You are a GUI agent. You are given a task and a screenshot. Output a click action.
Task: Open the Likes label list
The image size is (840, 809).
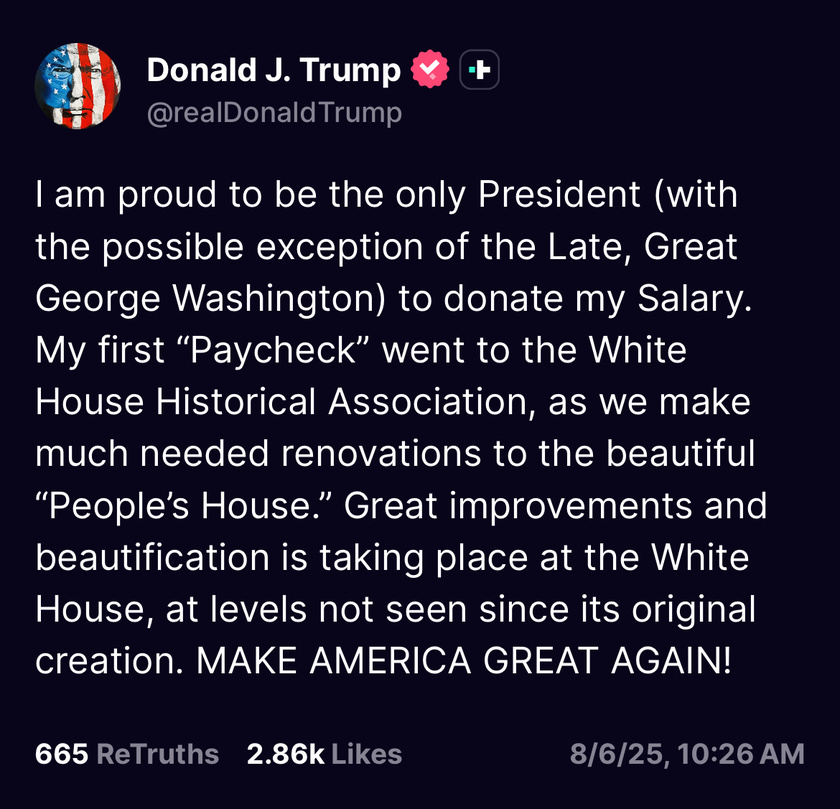[366, 754]
